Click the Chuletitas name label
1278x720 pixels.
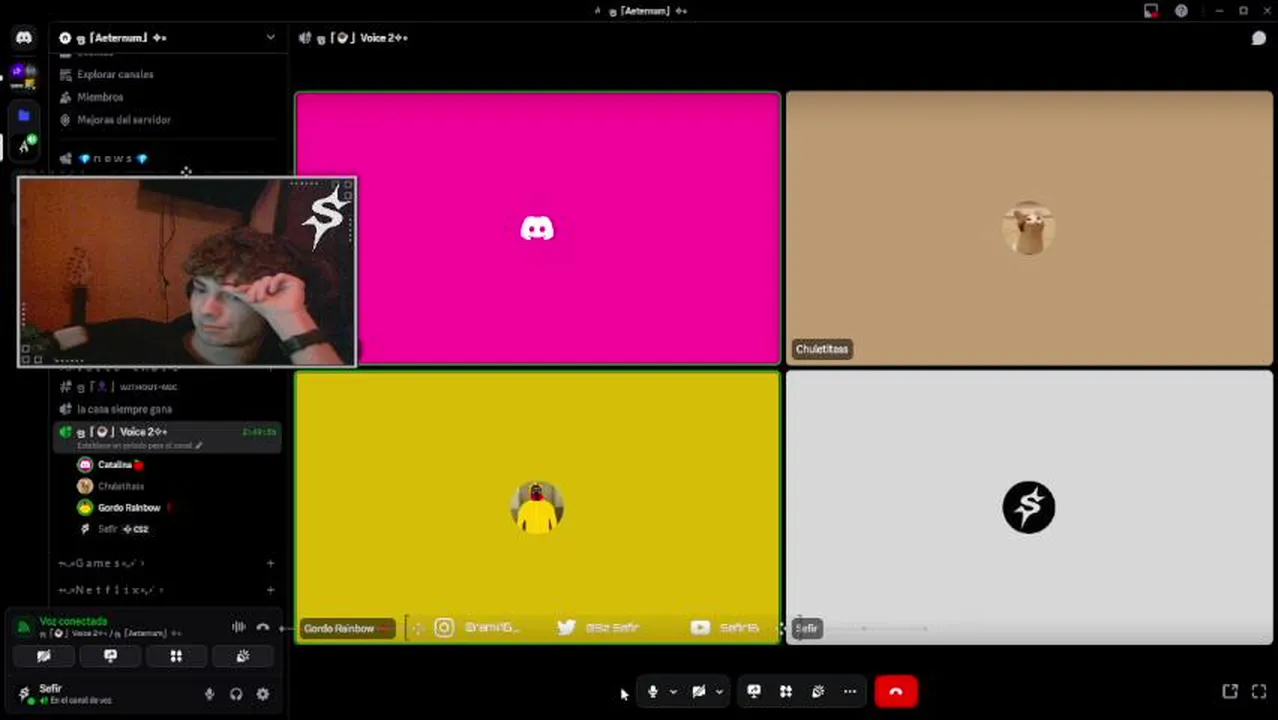822,349
